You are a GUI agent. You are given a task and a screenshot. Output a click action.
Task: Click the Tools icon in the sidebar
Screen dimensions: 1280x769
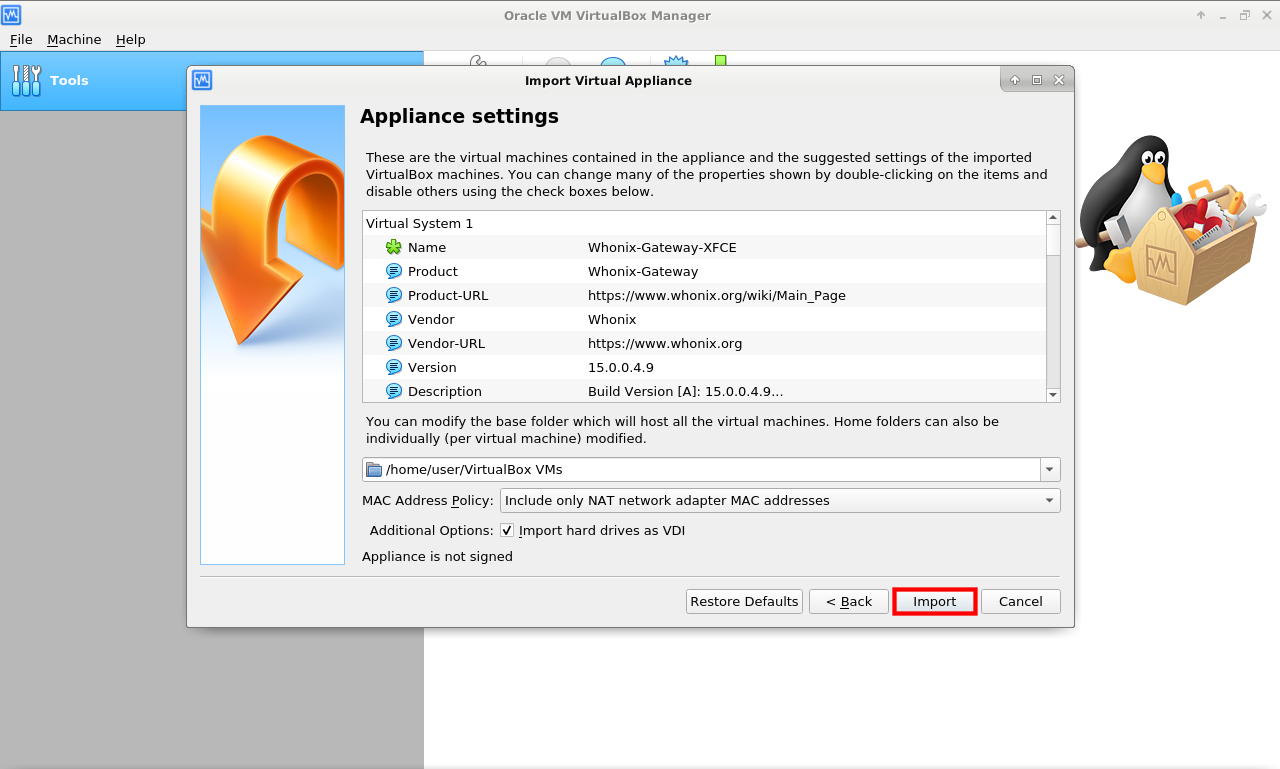tap(27, 81)
